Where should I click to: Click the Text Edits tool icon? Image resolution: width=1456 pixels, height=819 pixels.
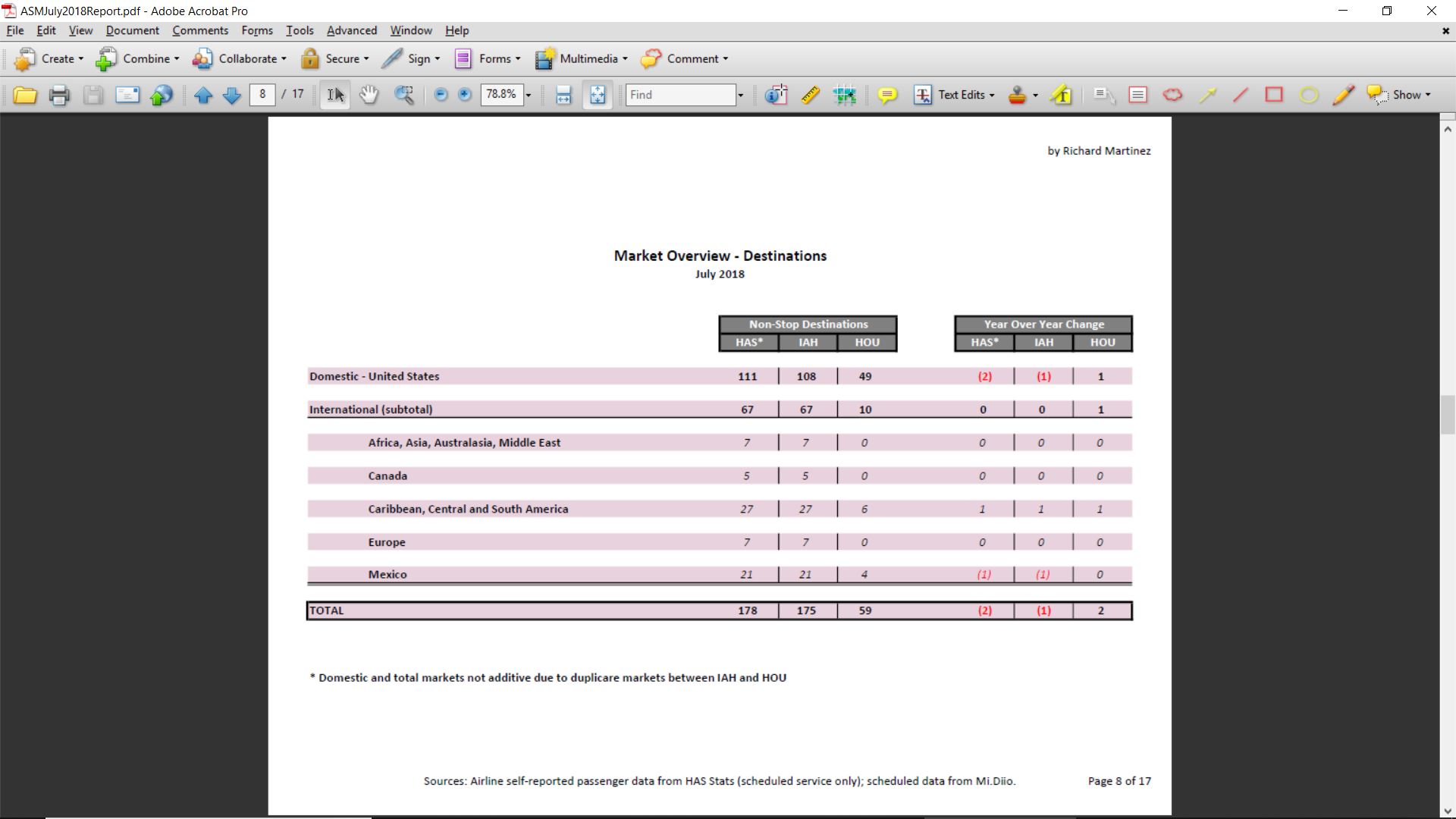pos(923,95)
